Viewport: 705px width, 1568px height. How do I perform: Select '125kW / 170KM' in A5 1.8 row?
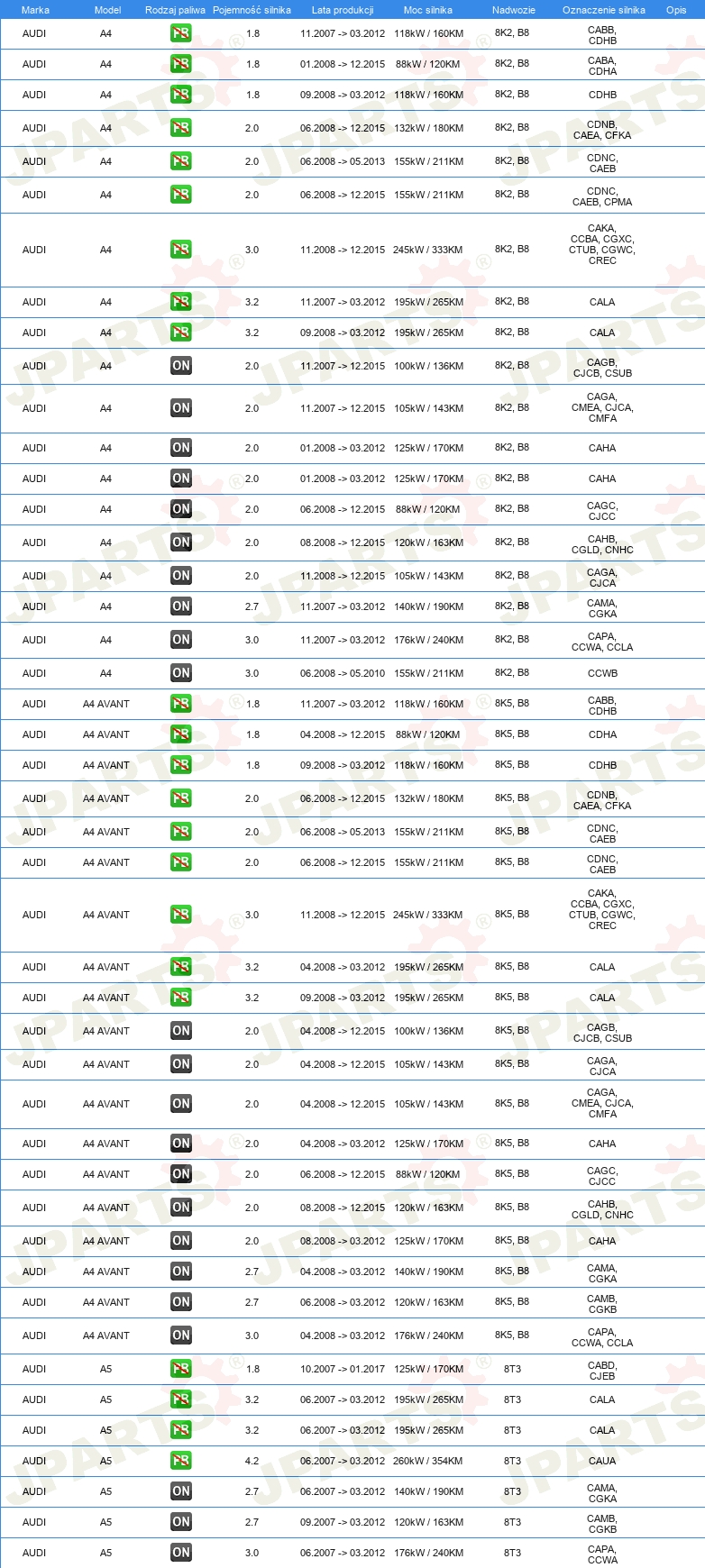tap(428, 1369)
